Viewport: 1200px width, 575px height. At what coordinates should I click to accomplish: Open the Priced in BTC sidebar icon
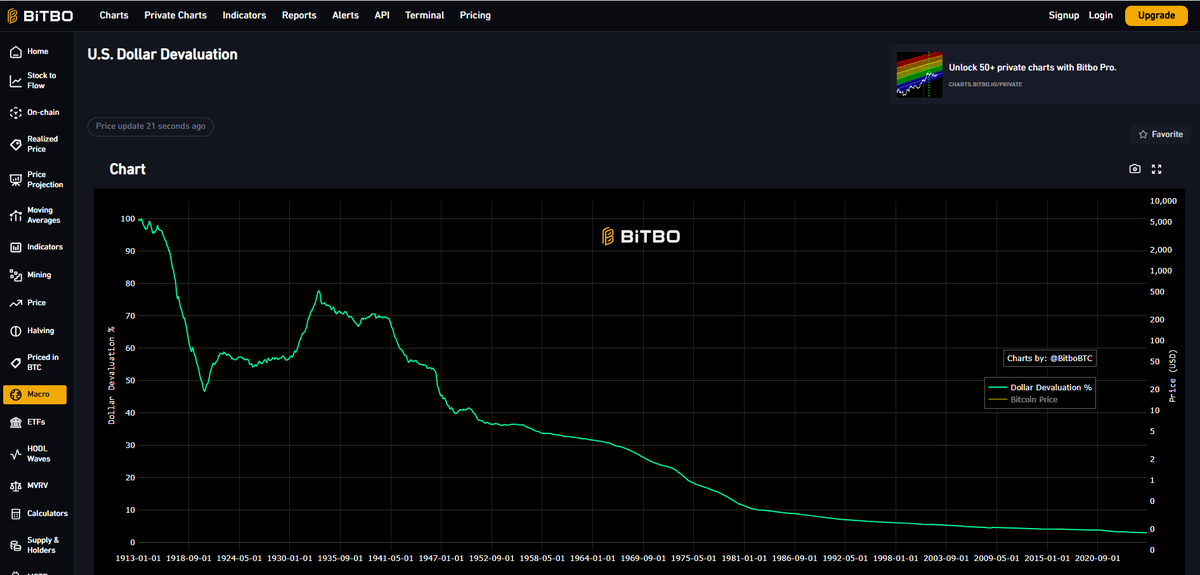(x=15, y=362)
